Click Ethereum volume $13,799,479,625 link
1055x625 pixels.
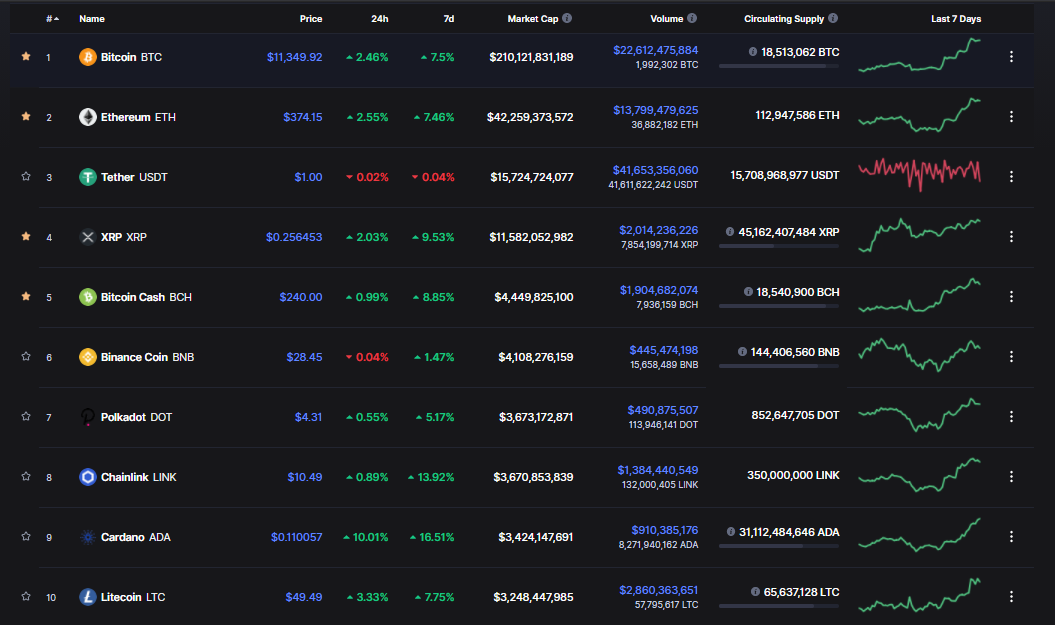tap(655, 110)
